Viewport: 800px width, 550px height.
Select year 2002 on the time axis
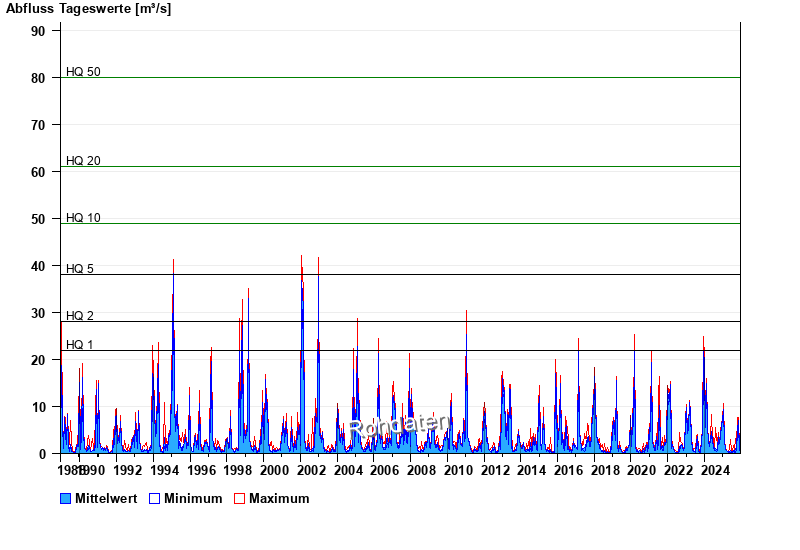(311, 470)
